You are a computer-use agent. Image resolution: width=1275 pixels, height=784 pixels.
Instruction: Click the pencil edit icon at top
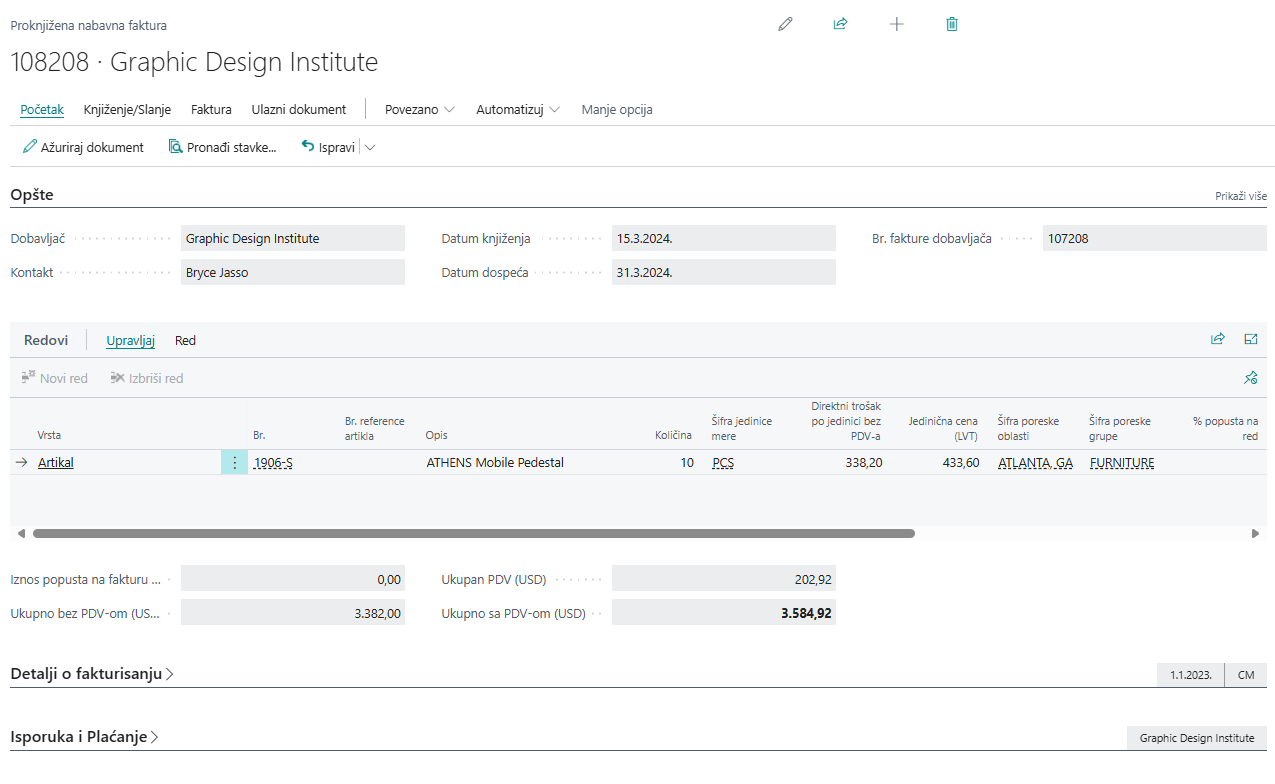pyautogui.click(x=785, y=24)
